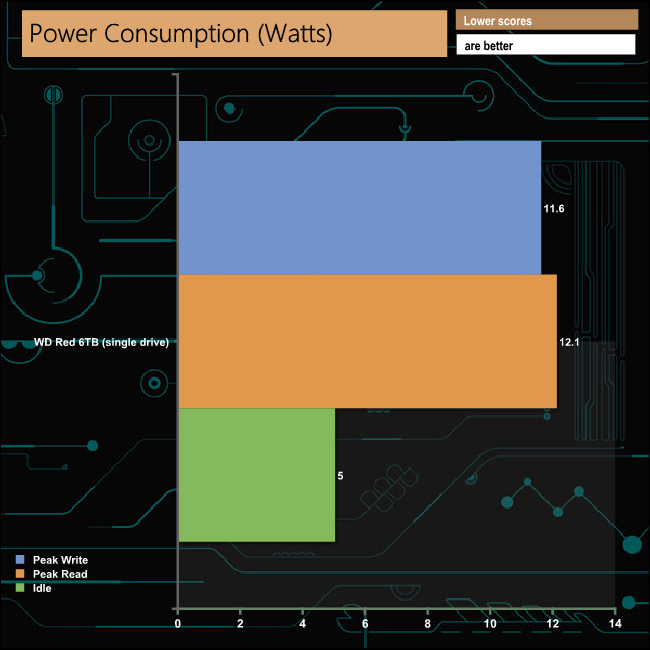This screenshot has width=650, height=650.
Task: Click the 12.1 value label
Action: [569, 342]
